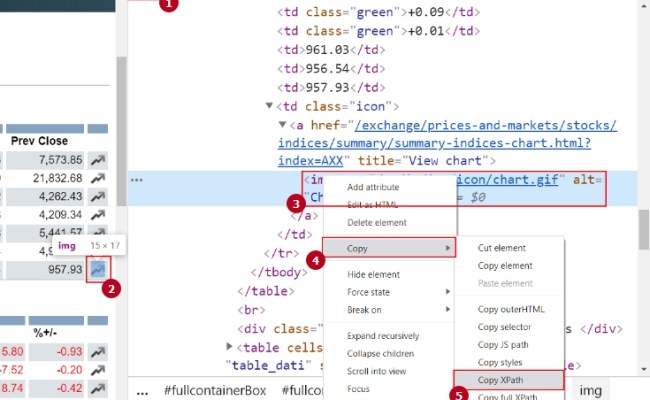
Task: Select the closing </table> tag
Action: (x=266, y=291)
